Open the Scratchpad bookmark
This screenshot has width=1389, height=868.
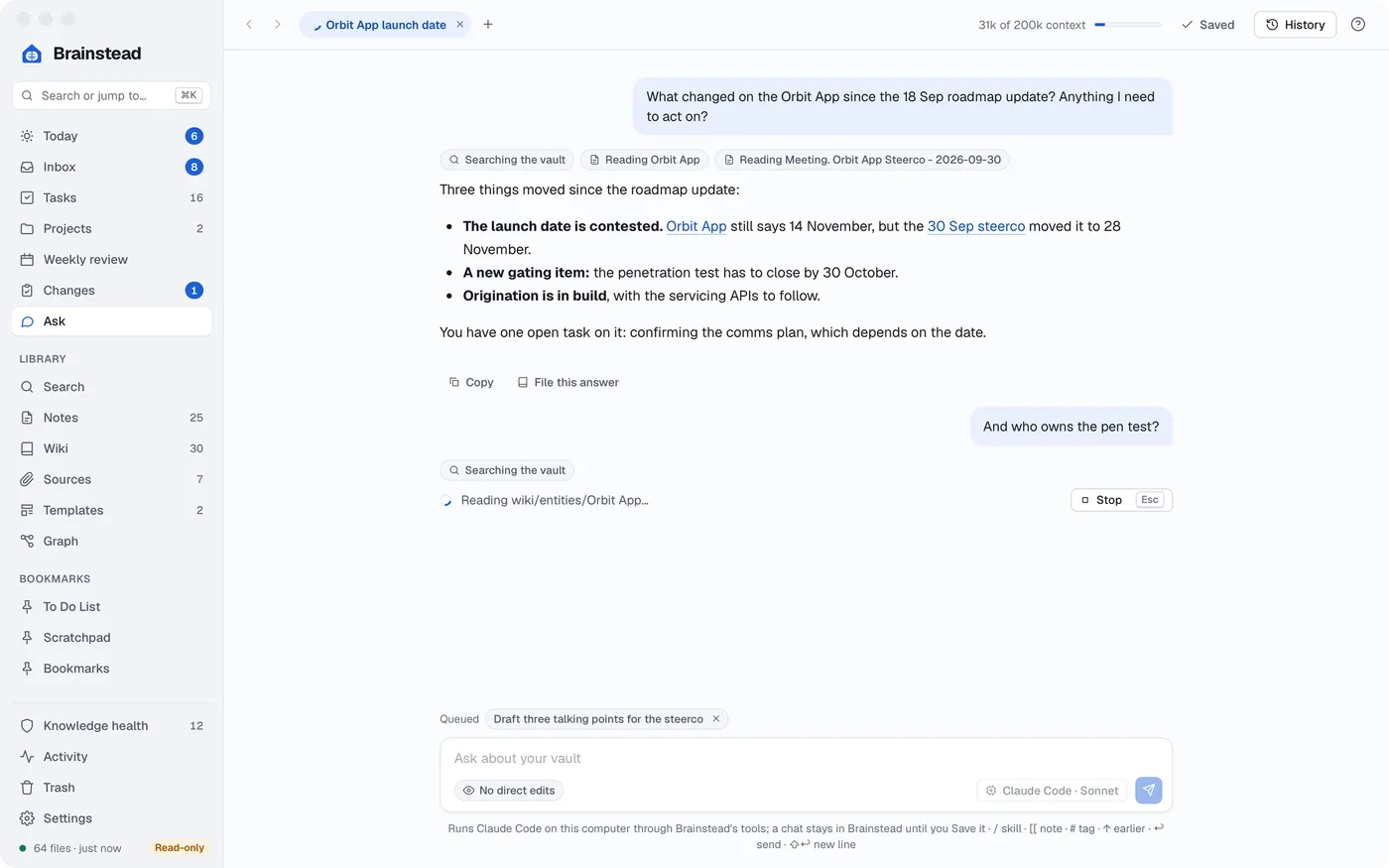(112, 637)
